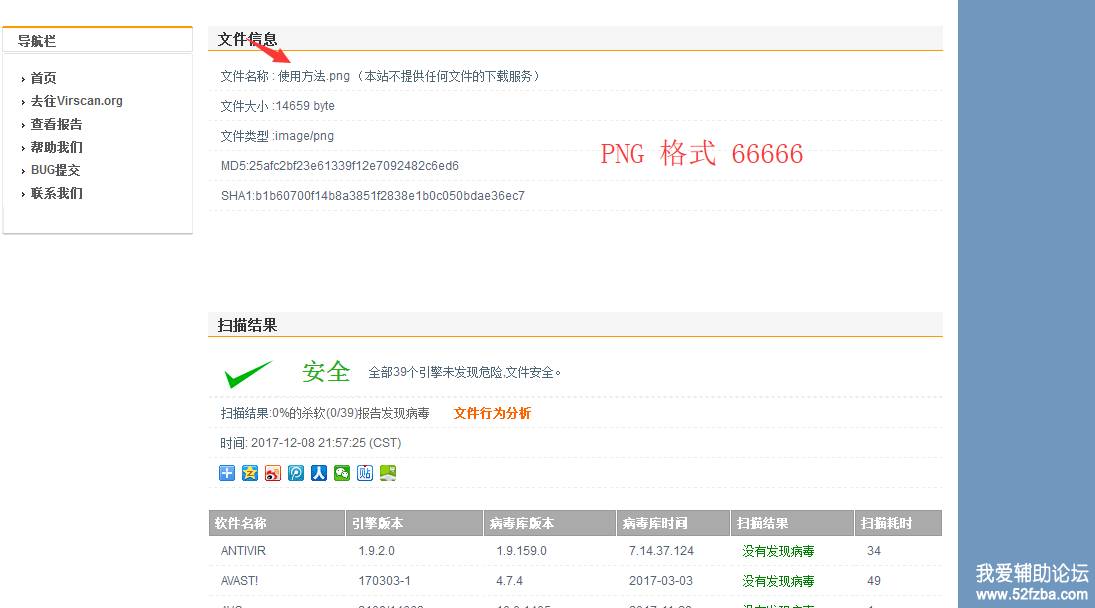1095x608 pixels.
Task: Open the more share options plus icon
Action: 227,473
